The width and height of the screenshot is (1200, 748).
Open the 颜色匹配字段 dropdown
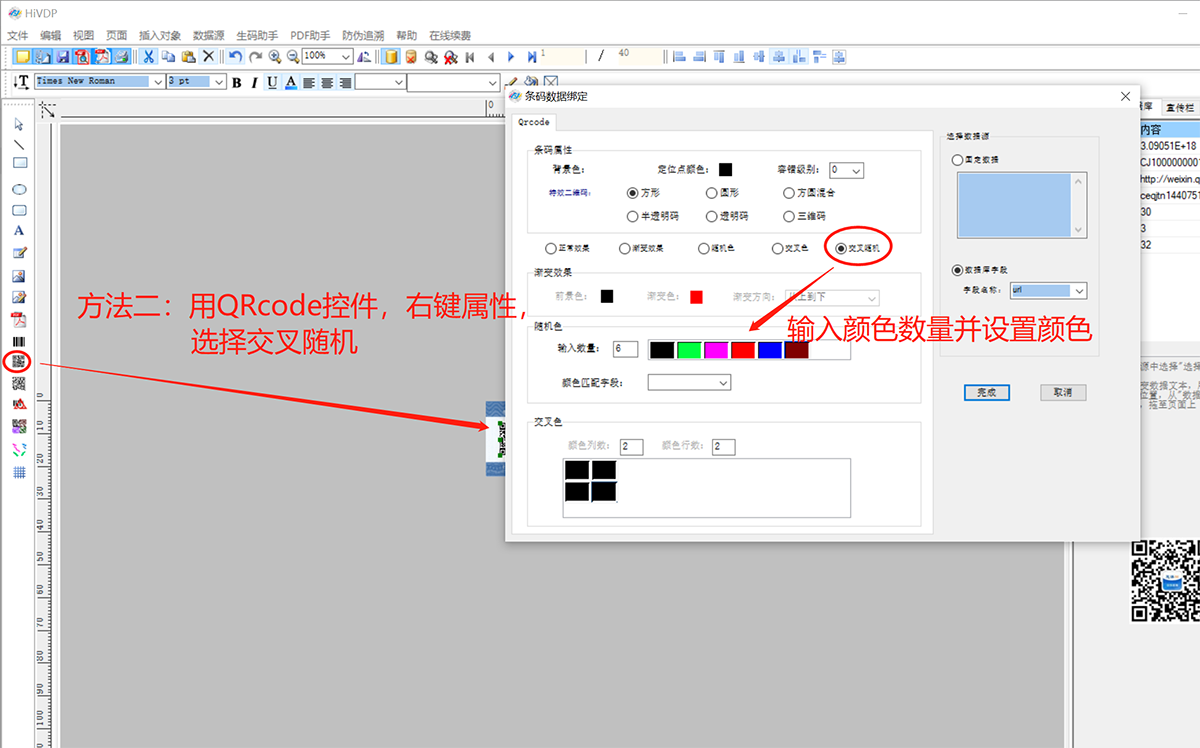[689, 382]
